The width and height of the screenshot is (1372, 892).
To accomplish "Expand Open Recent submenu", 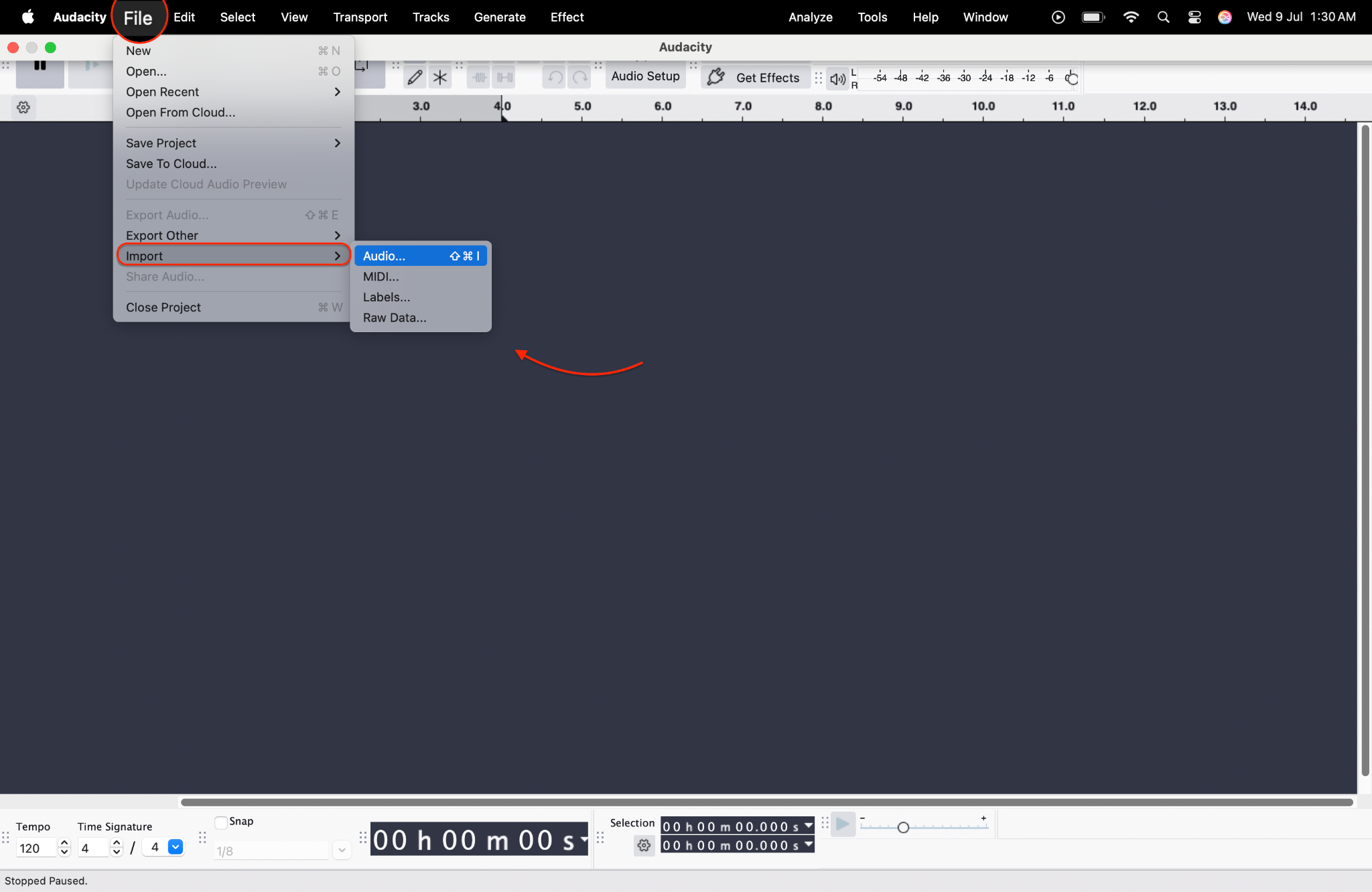I will click(x=233, y=92).
